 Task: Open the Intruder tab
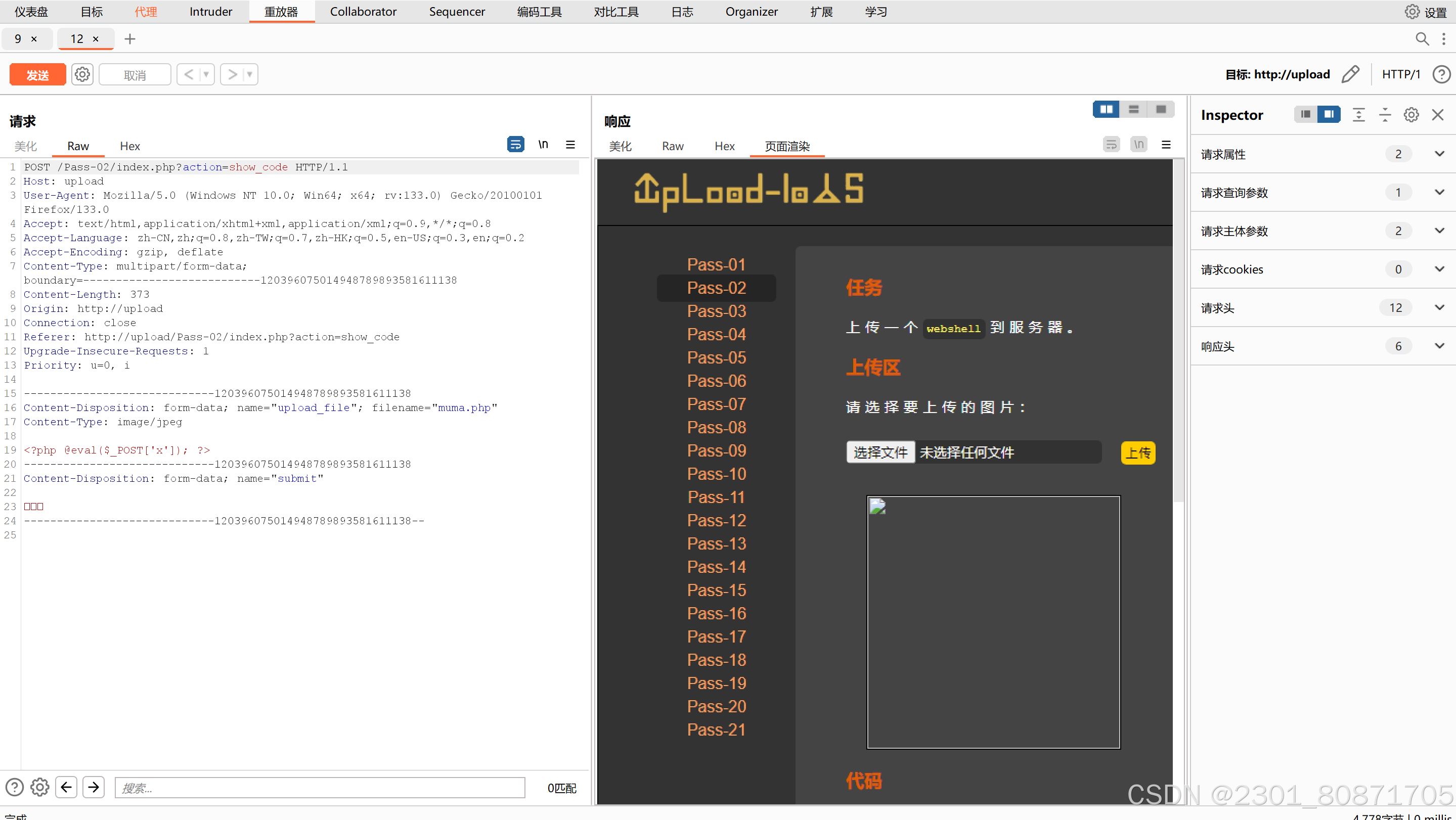coord(211,12)
